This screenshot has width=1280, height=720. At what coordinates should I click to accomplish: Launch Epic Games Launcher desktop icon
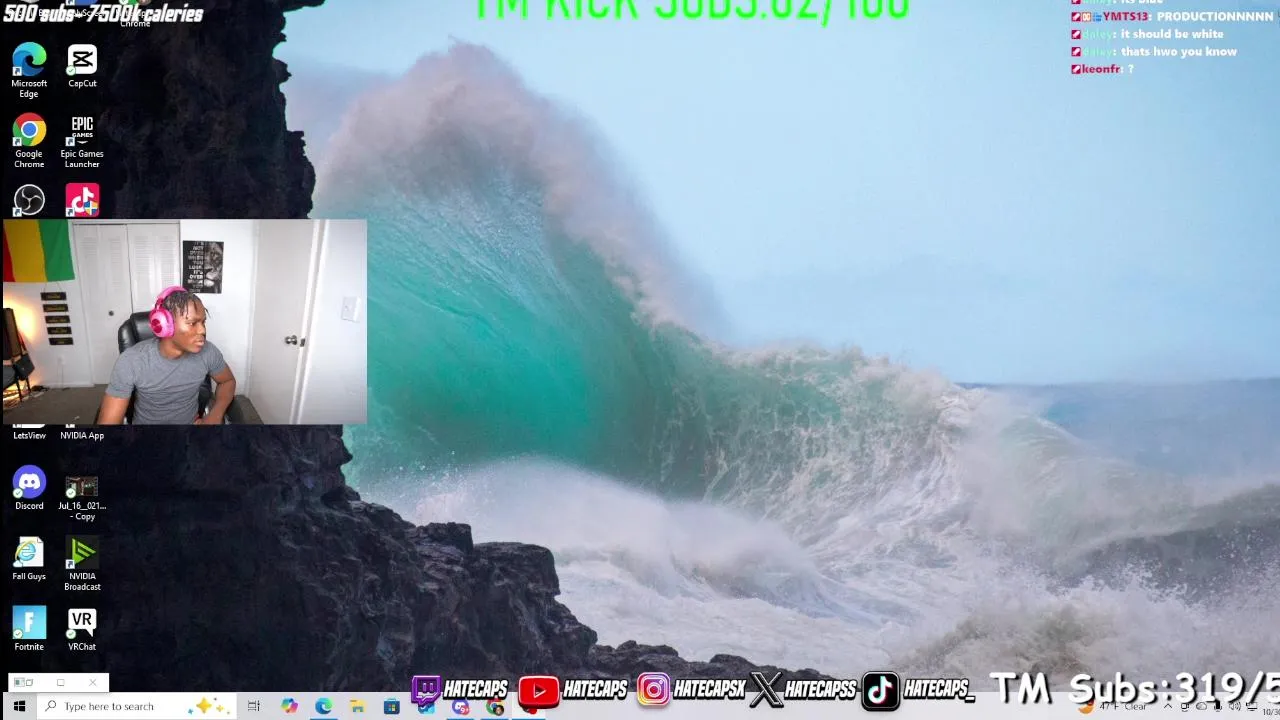click(82, 141)
